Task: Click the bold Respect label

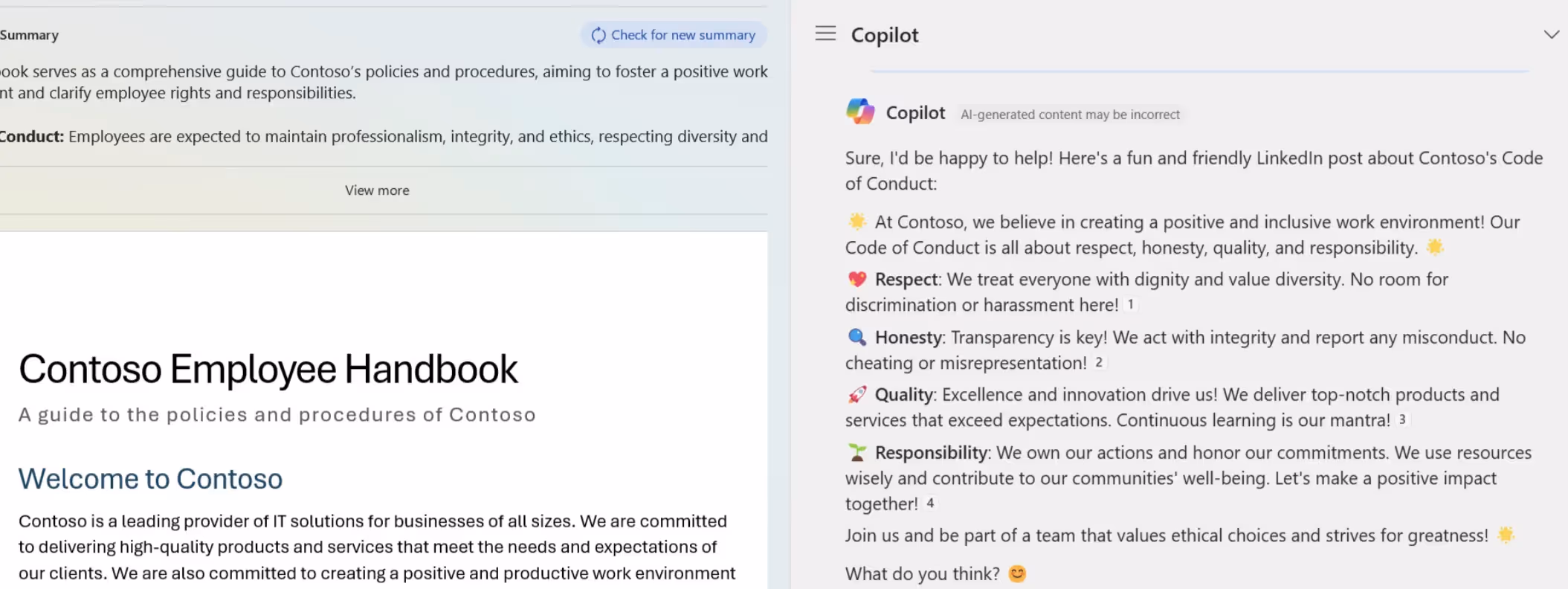Action: click(906, 279)
